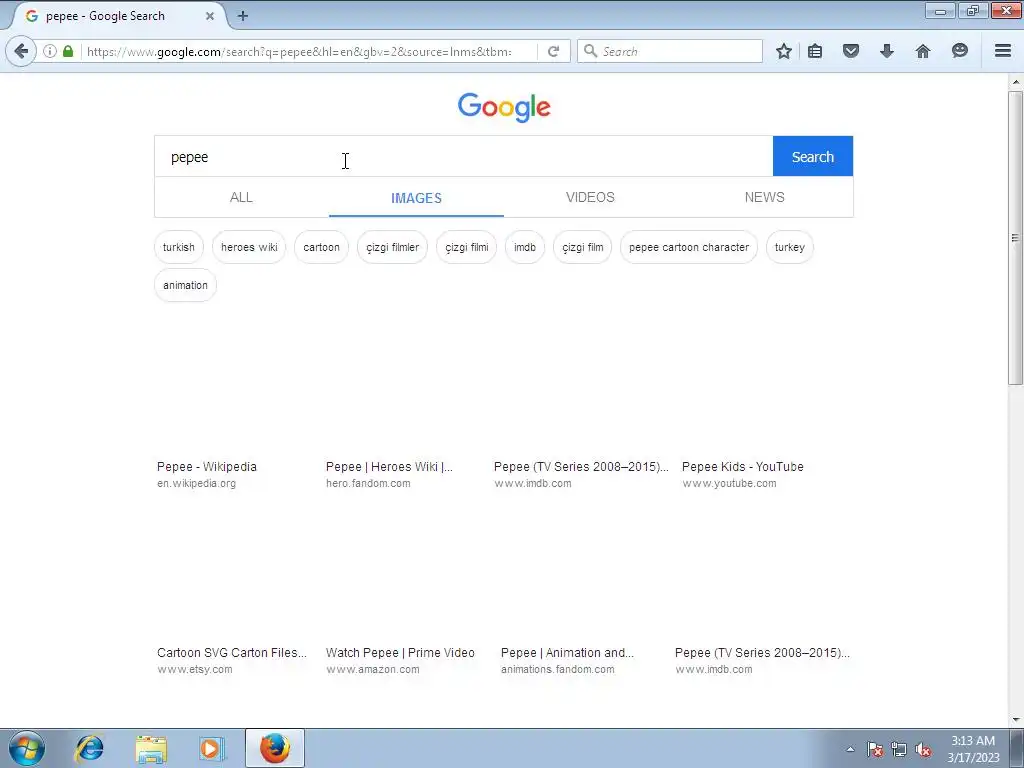Go to Firefox home page icon
This screenshot has height=768, width=1024.
(x=923, y=51)
